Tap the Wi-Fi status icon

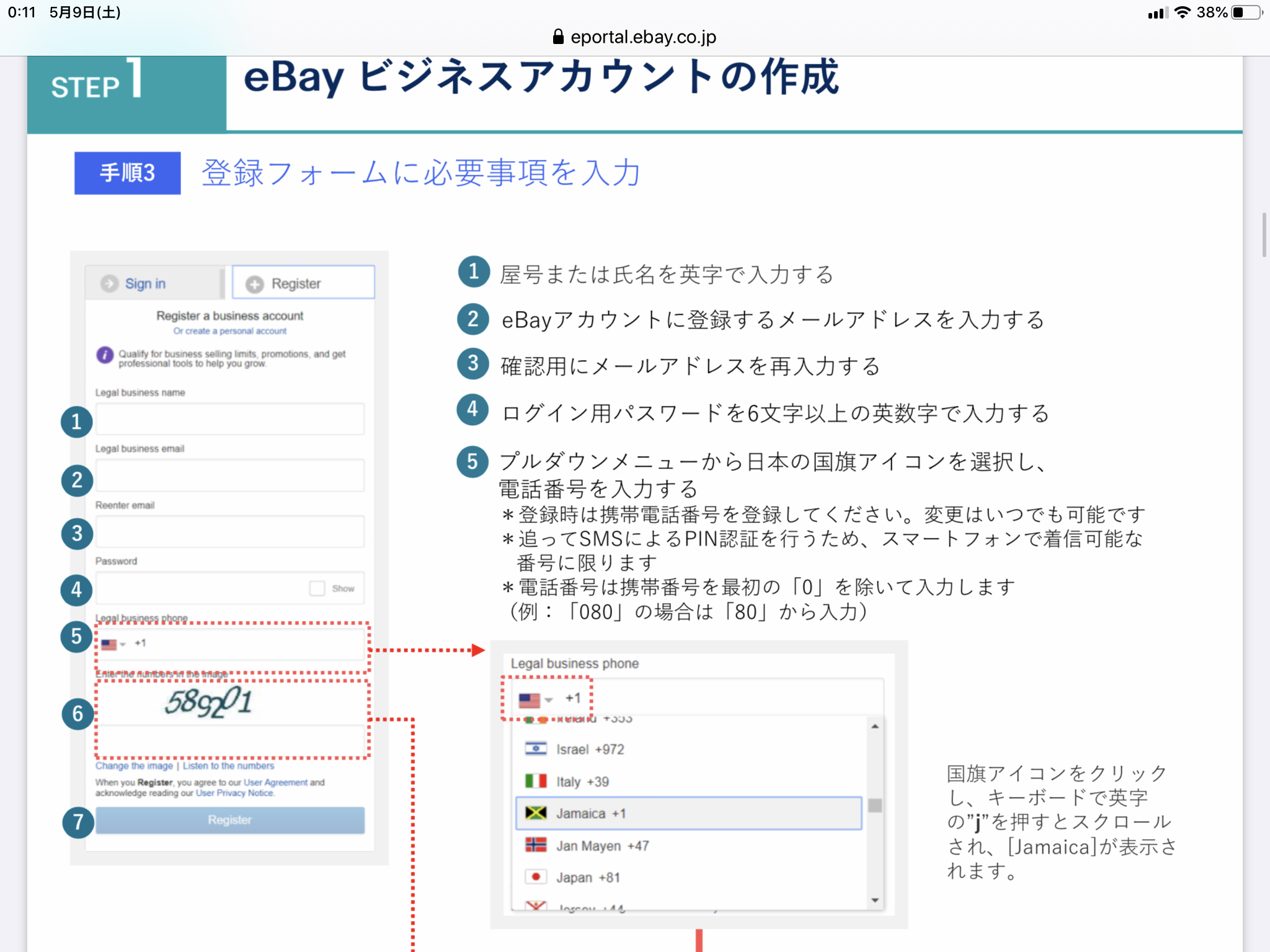(x=1183, y=12)
